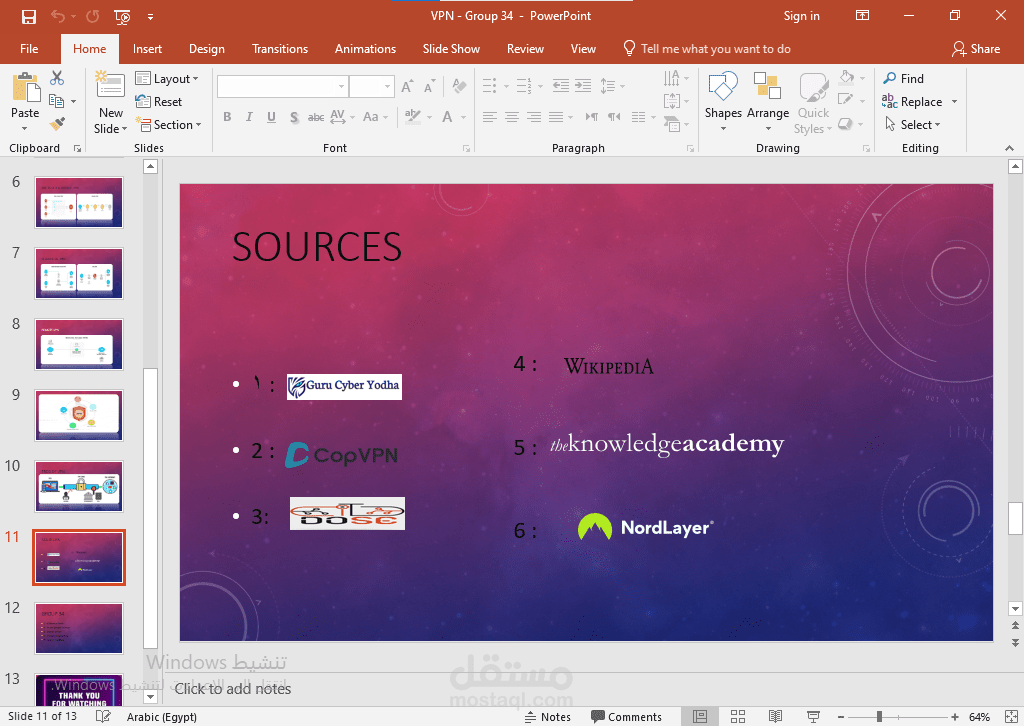Click the Copy icon in Clipboard group
This screenshot has width=1024, height=726.
pos(57,101)
